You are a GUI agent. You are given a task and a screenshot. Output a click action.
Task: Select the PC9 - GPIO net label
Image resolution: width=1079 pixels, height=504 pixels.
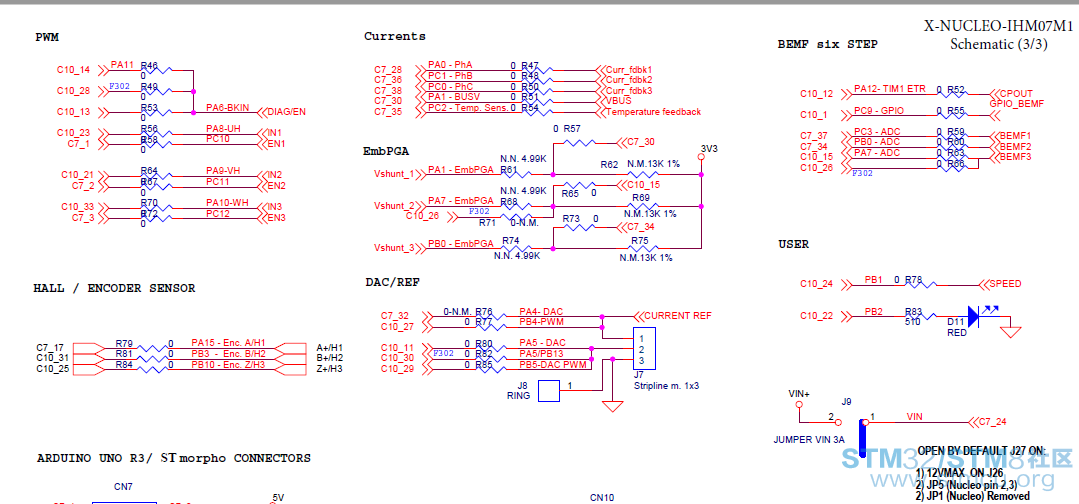[879, 110]
